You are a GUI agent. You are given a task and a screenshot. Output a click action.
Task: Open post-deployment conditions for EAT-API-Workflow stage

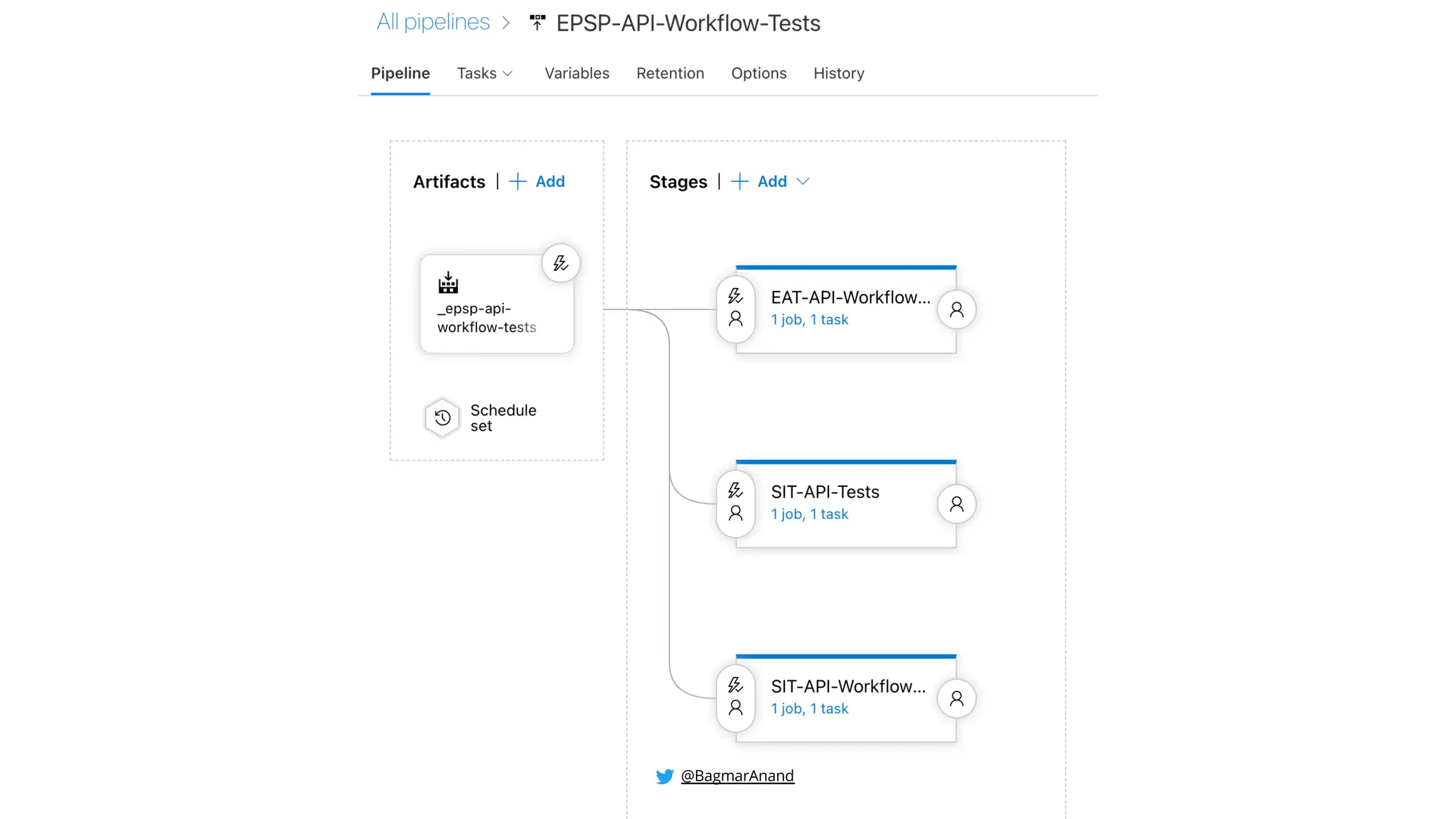[956, 310]
